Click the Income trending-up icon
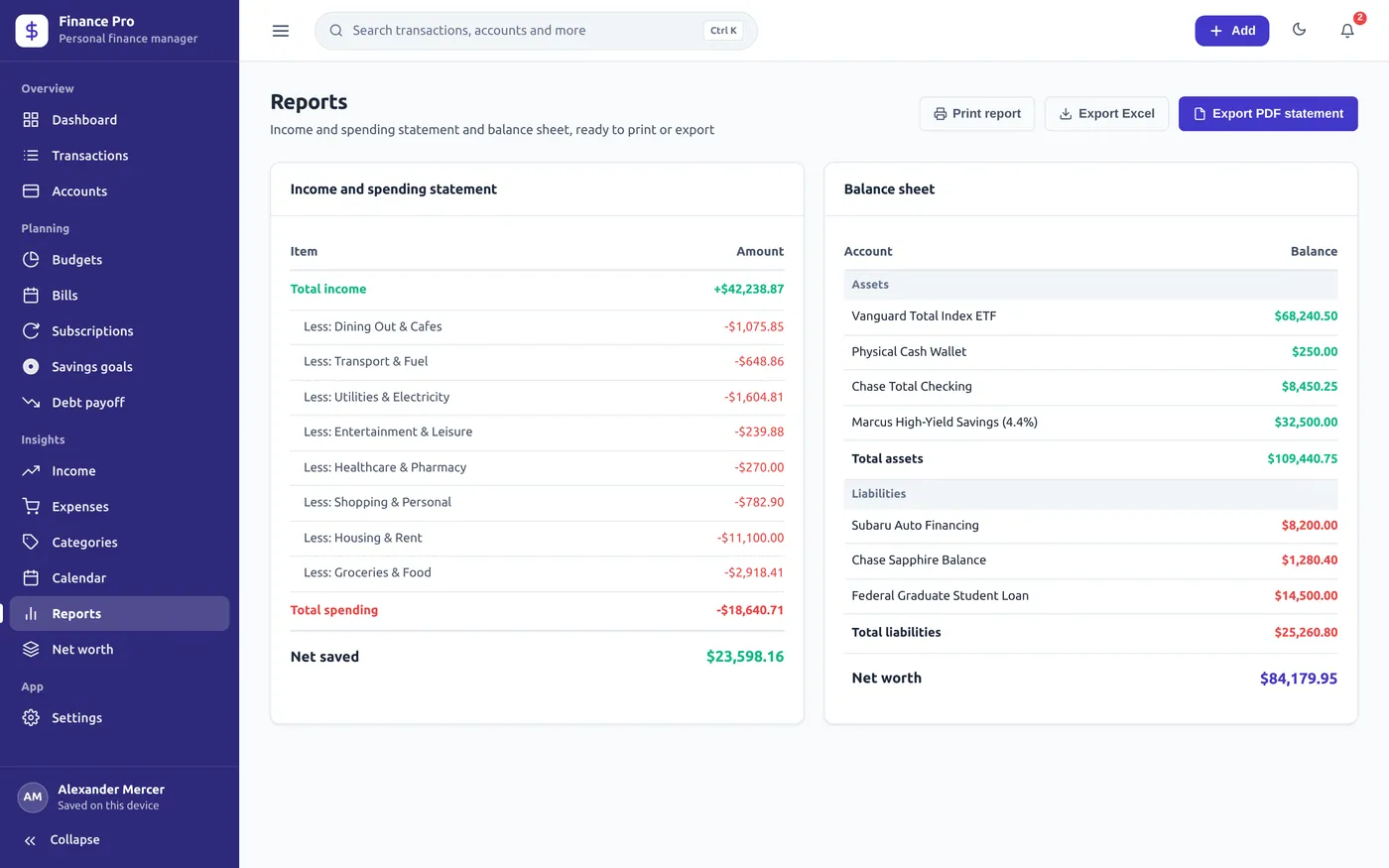This screenshot has height=868, width=1389. [x=31, y=471]
